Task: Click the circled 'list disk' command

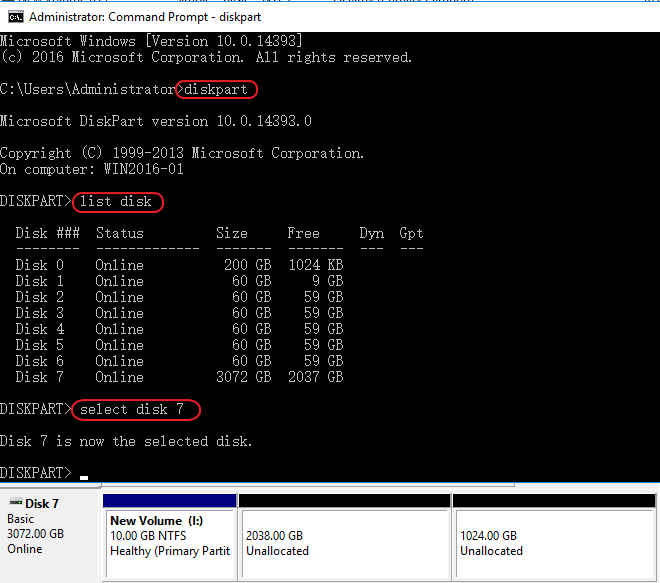Action: [117, 202]
